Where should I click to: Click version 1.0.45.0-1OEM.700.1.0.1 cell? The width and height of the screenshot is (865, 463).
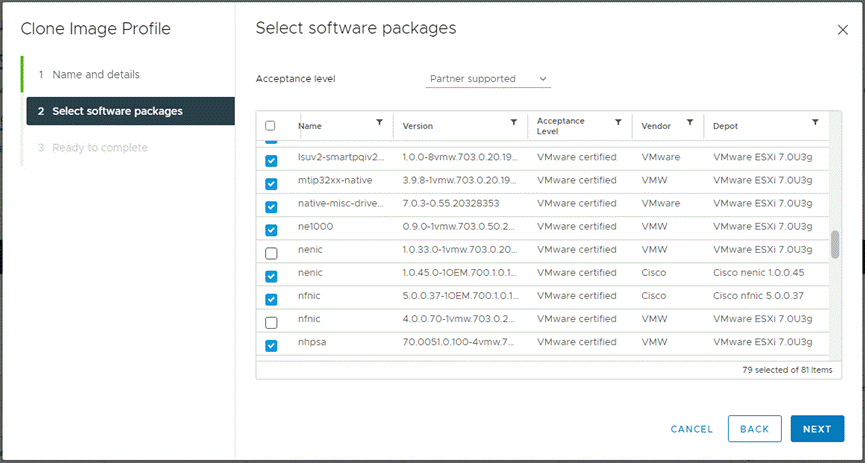click(461, 273)
